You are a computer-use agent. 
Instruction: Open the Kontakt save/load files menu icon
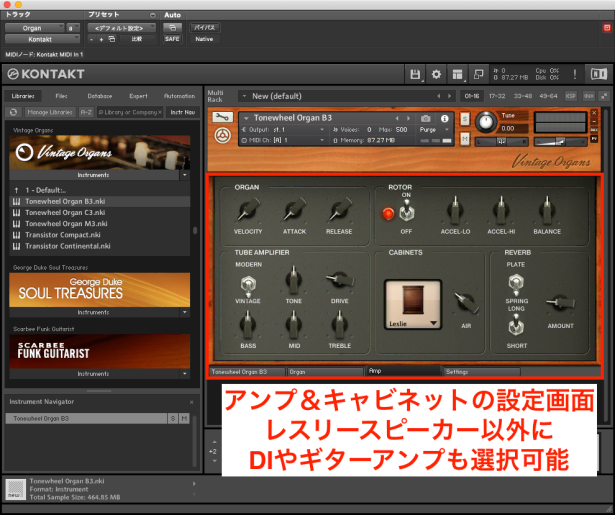click(415, 74)
